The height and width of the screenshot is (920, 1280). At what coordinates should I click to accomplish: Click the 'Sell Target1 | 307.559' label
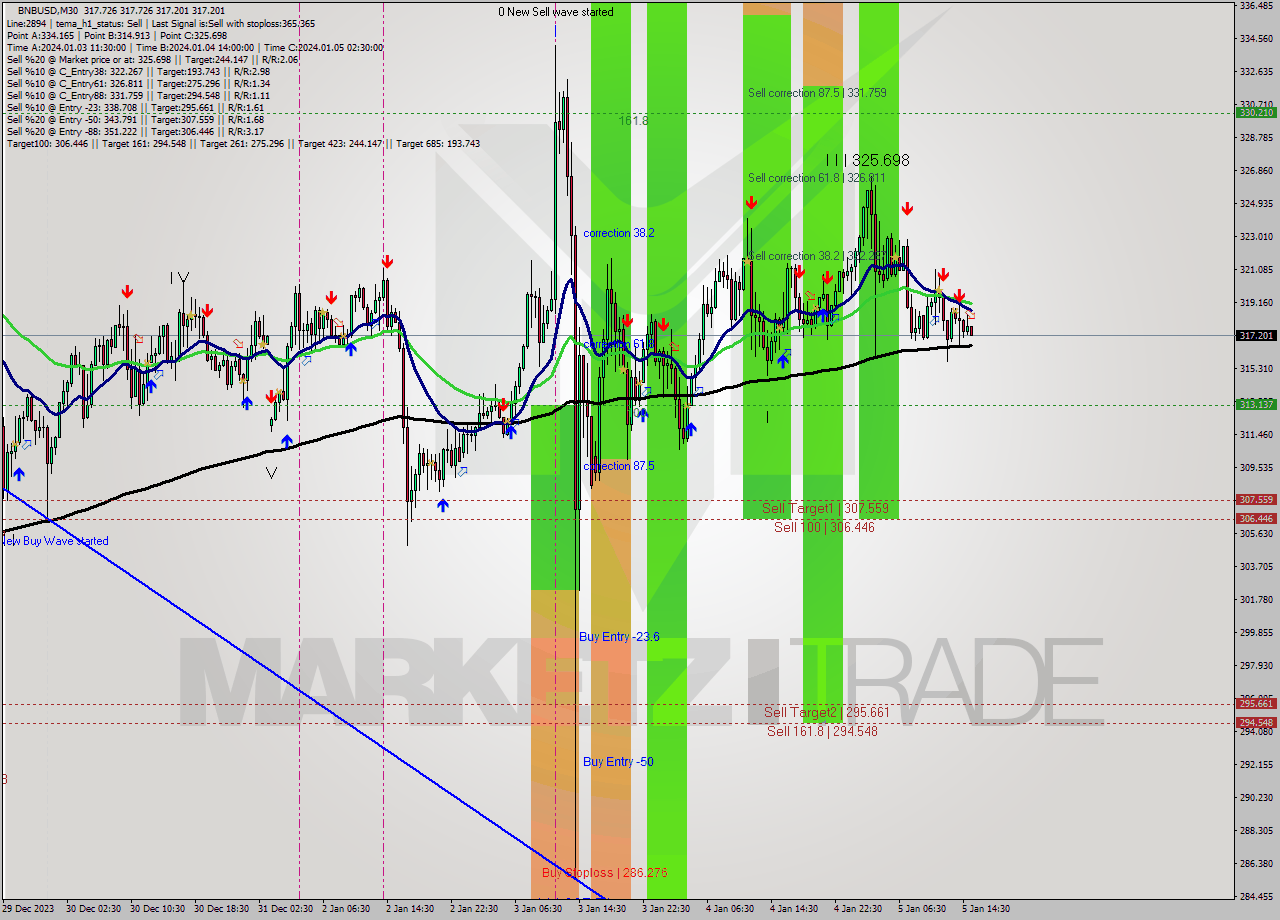[x=825, y=508]
